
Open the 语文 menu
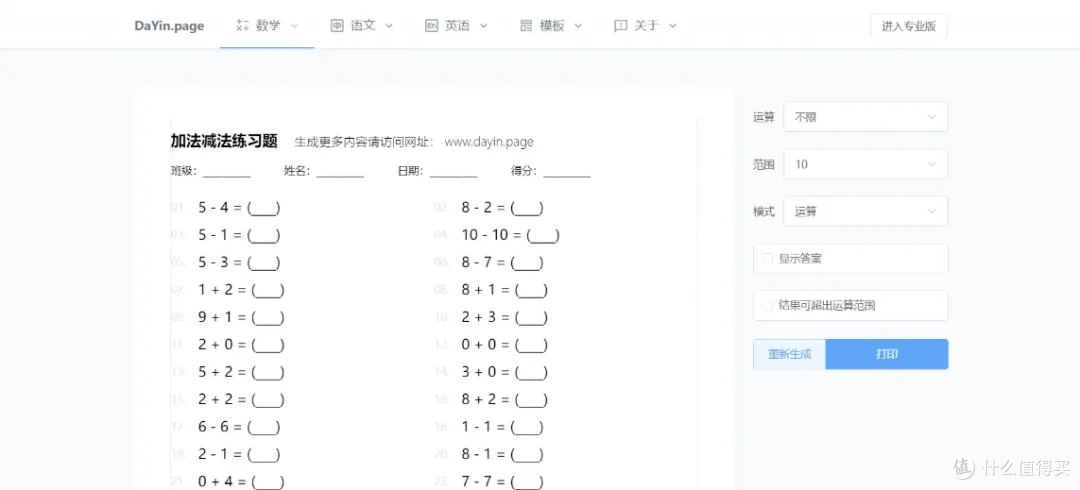pyautogui.click(x=363, y=26)
